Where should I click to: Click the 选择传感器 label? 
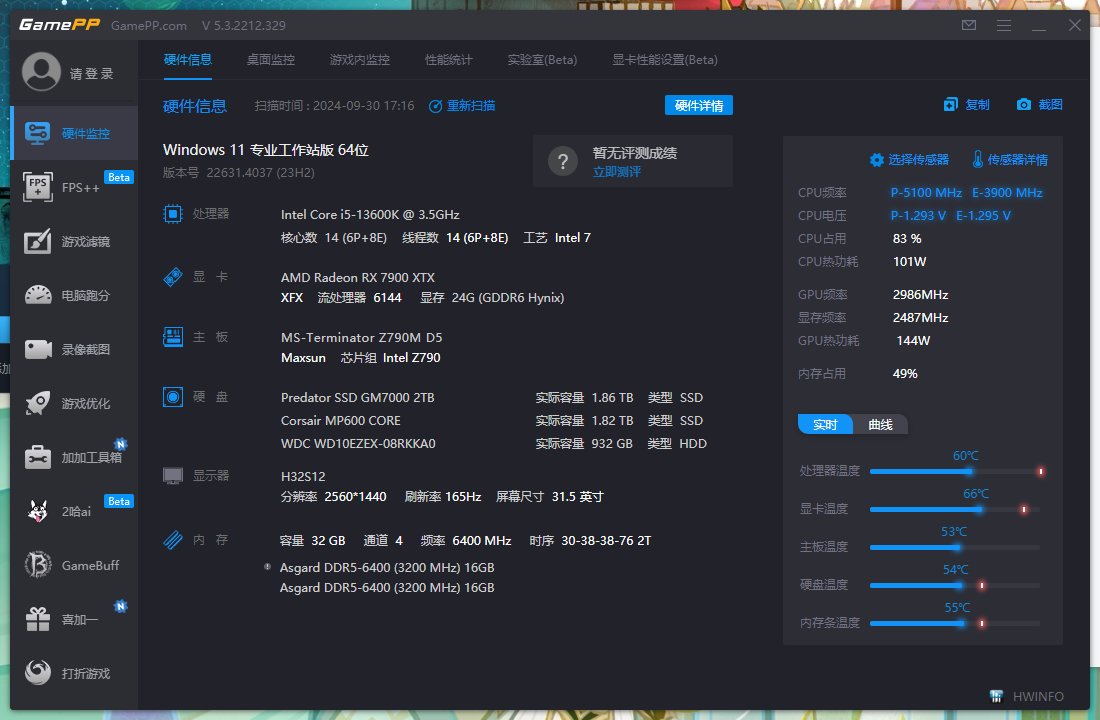point(918,160)
